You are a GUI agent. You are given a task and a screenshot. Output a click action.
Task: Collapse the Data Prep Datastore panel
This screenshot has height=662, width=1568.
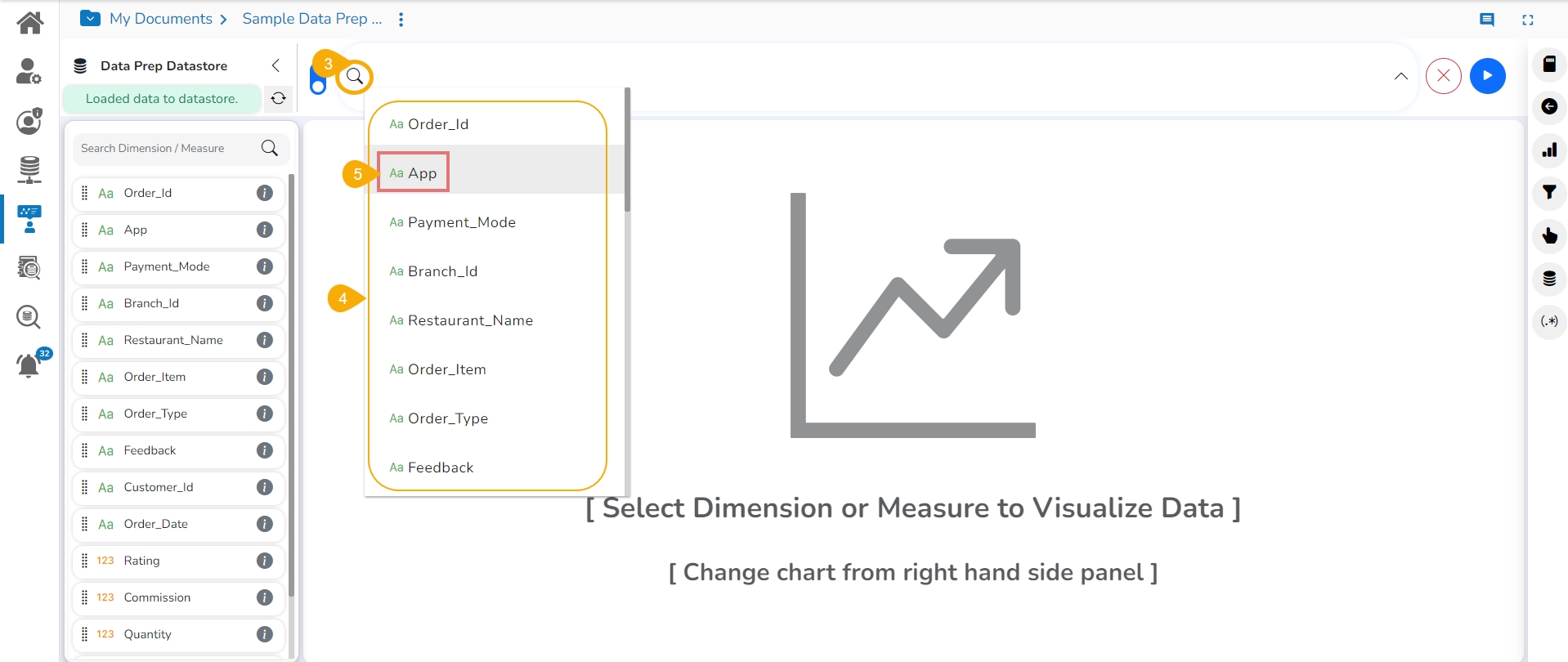tap(276, 65)
